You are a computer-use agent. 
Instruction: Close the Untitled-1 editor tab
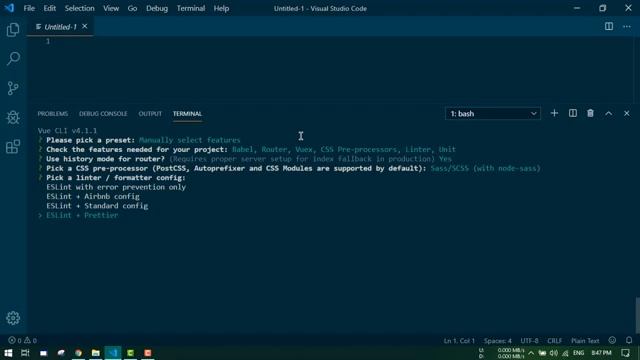coord(84,27)
